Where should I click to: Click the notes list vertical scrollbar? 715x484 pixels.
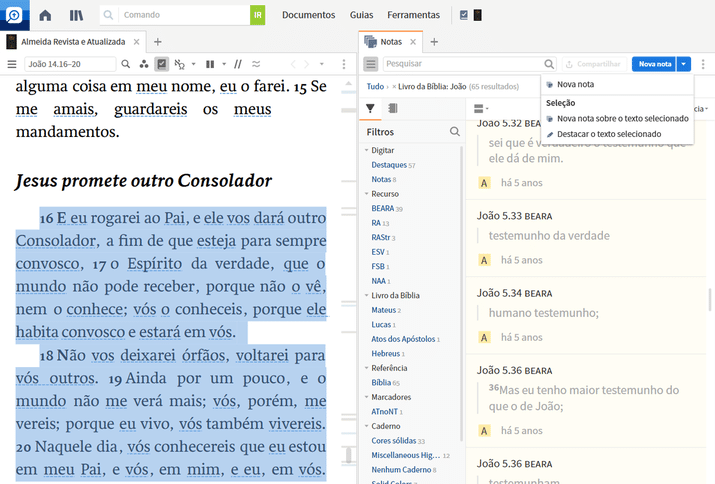[x=710, y=299]
